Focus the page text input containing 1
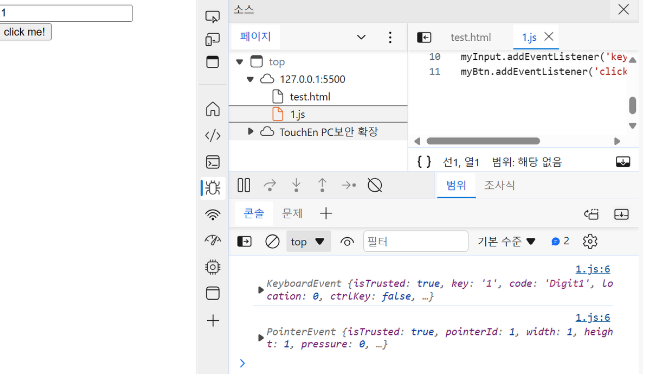Image resolution: width=646 pixels, height=390 pixels. point(66,13)
